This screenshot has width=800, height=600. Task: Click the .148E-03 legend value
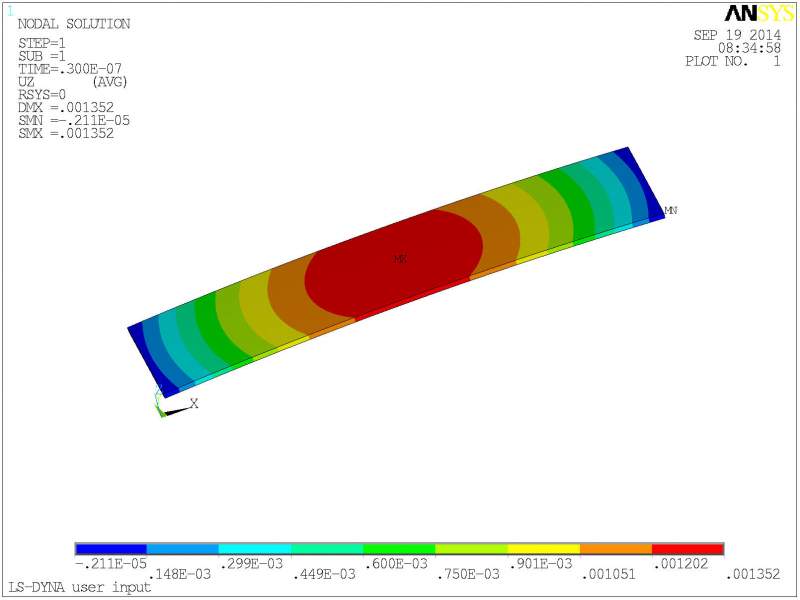click(179, 574)
